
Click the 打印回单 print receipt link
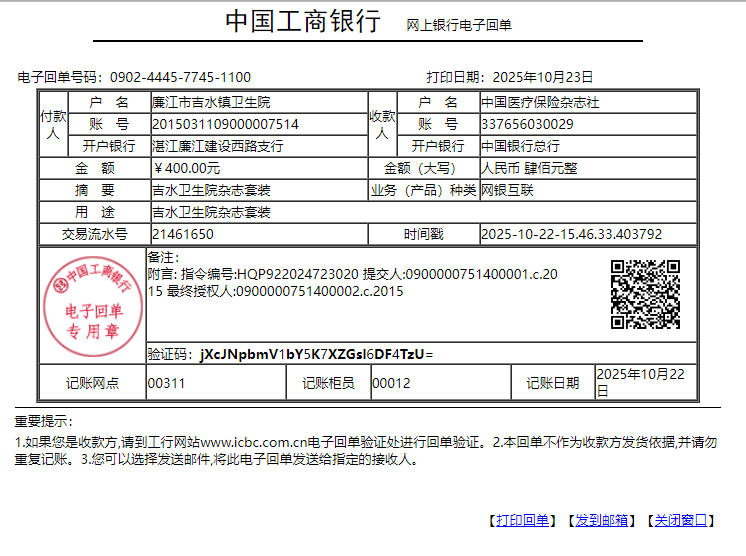click(x=521, y=520)
